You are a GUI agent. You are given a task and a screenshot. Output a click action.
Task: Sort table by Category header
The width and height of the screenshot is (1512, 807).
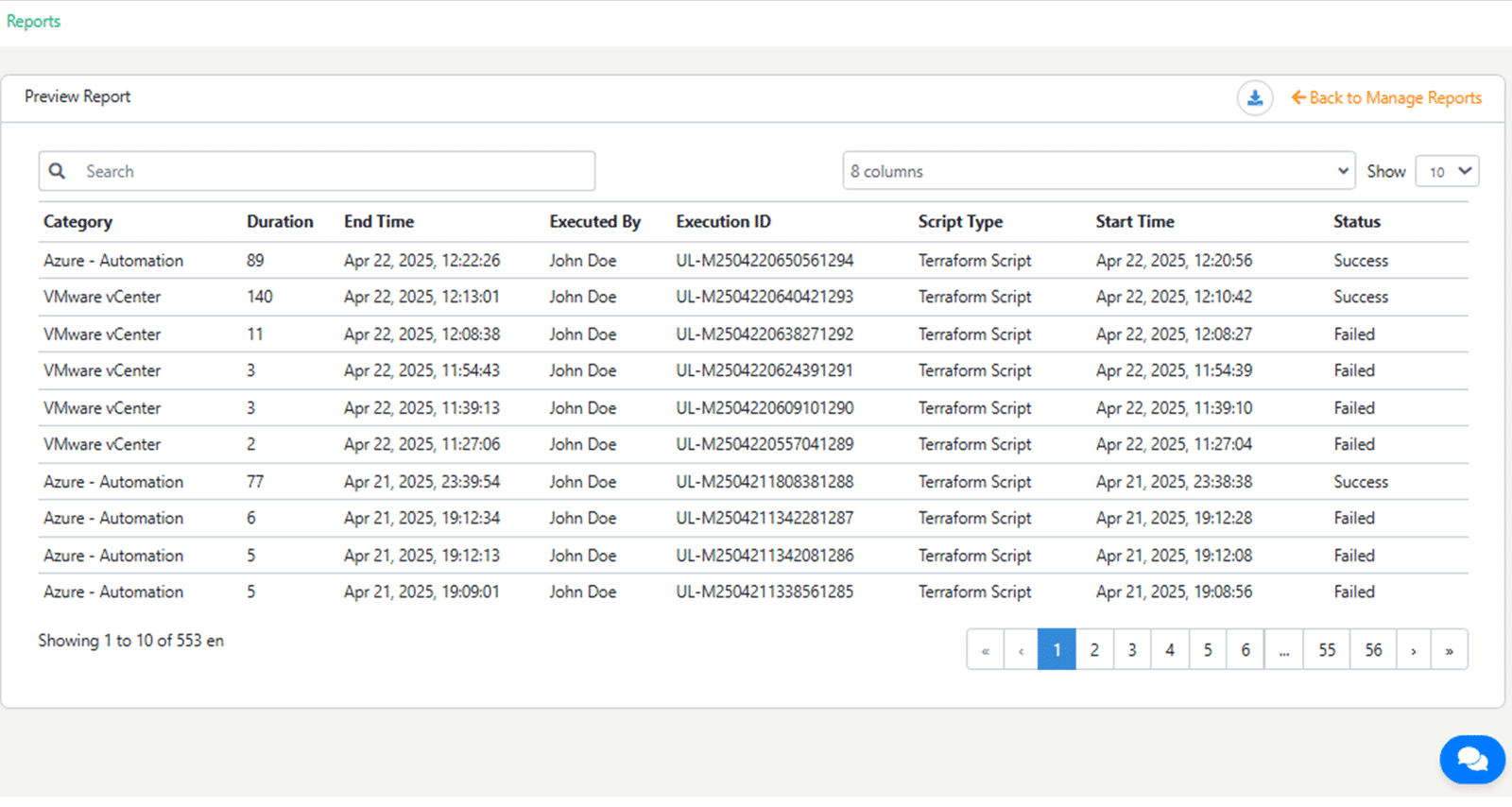point(77,222)
